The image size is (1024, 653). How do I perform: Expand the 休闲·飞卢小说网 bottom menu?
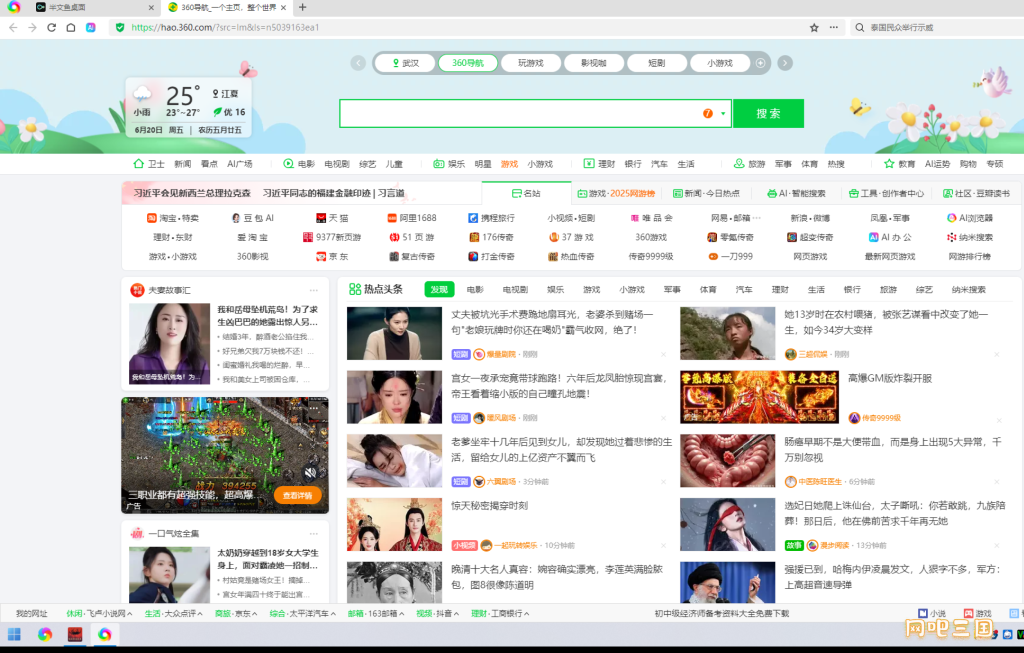click(99, 614)
